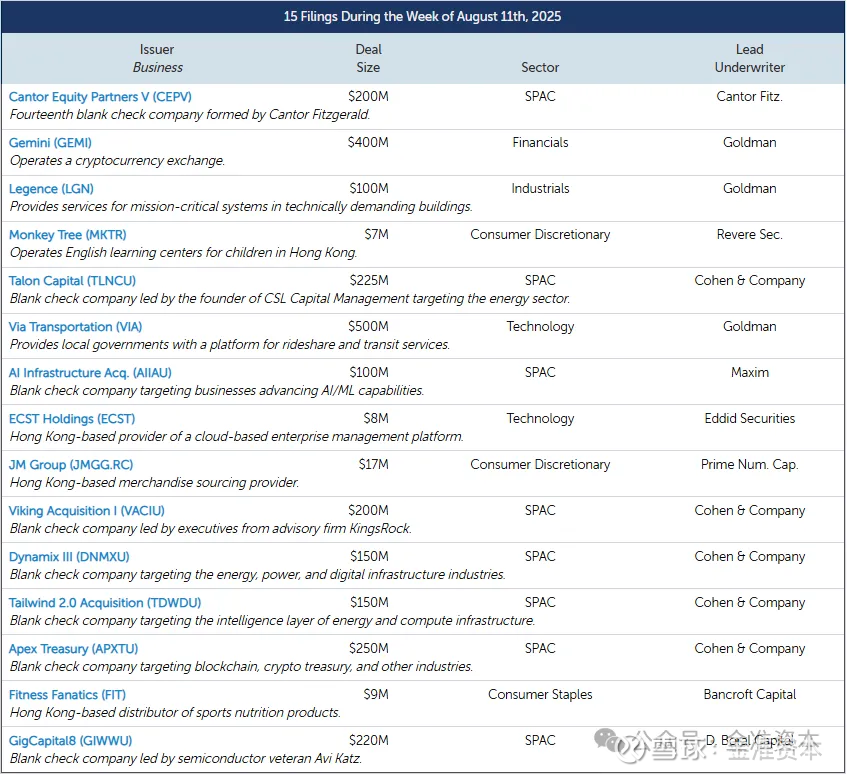
Task: Click description 'Operates a cryptocurrency exchange.'
Action: tap(117, 160)
